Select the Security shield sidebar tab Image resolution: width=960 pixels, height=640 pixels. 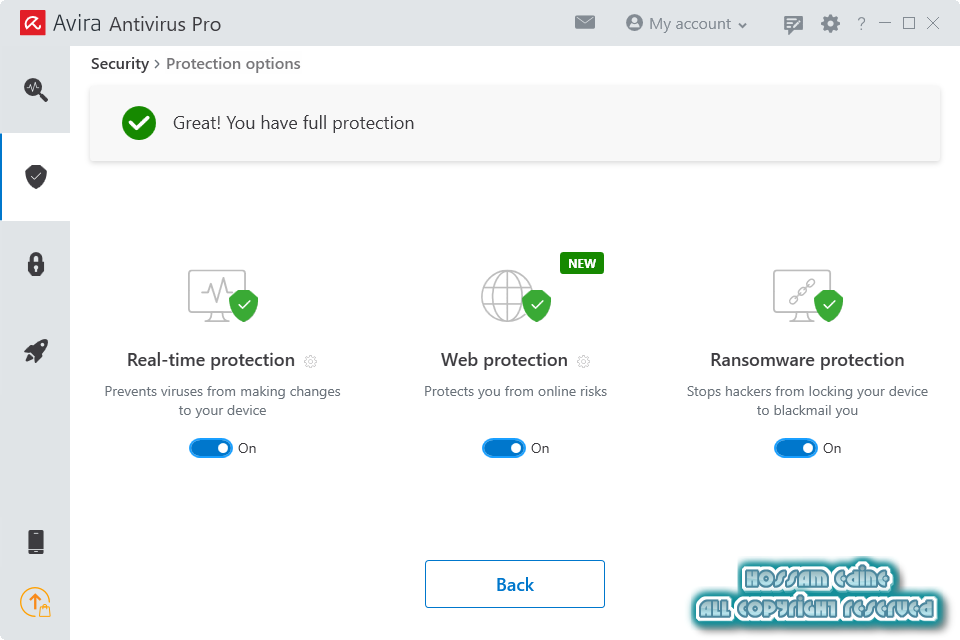(x=36, y=176)
